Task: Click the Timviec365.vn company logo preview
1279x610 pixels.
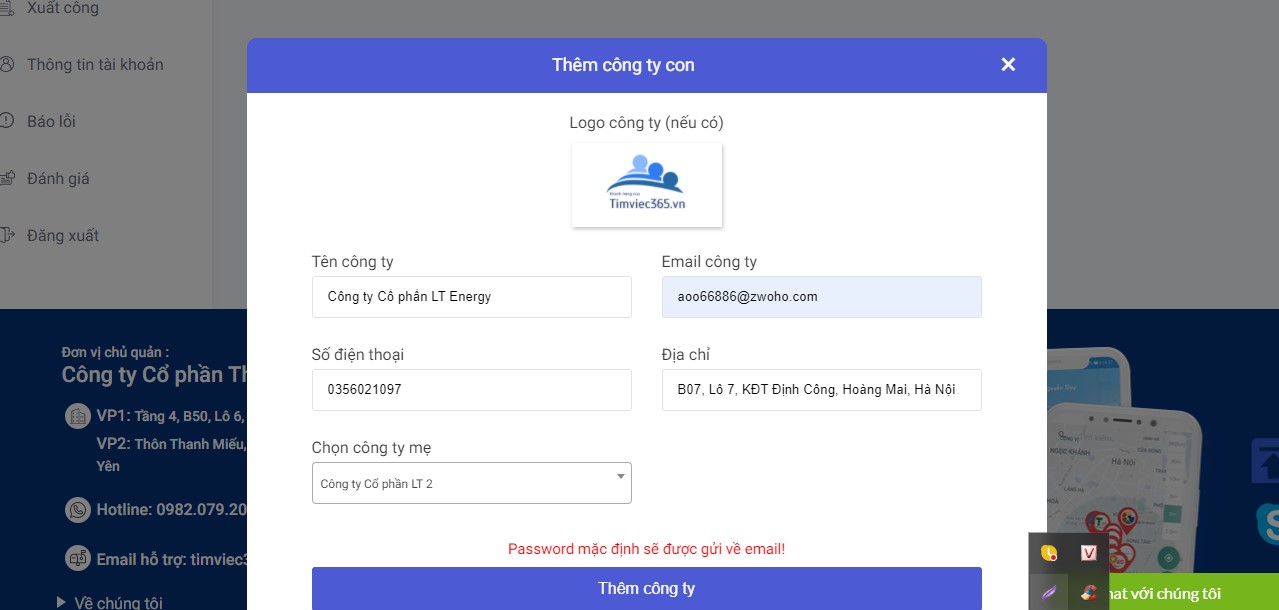Action: click(x=646, y=184)
